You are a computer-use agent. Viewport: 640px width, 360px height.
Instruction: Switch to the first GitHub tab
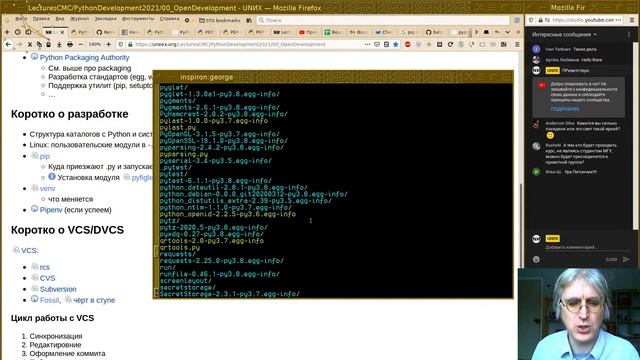click(x=105, y=32)
